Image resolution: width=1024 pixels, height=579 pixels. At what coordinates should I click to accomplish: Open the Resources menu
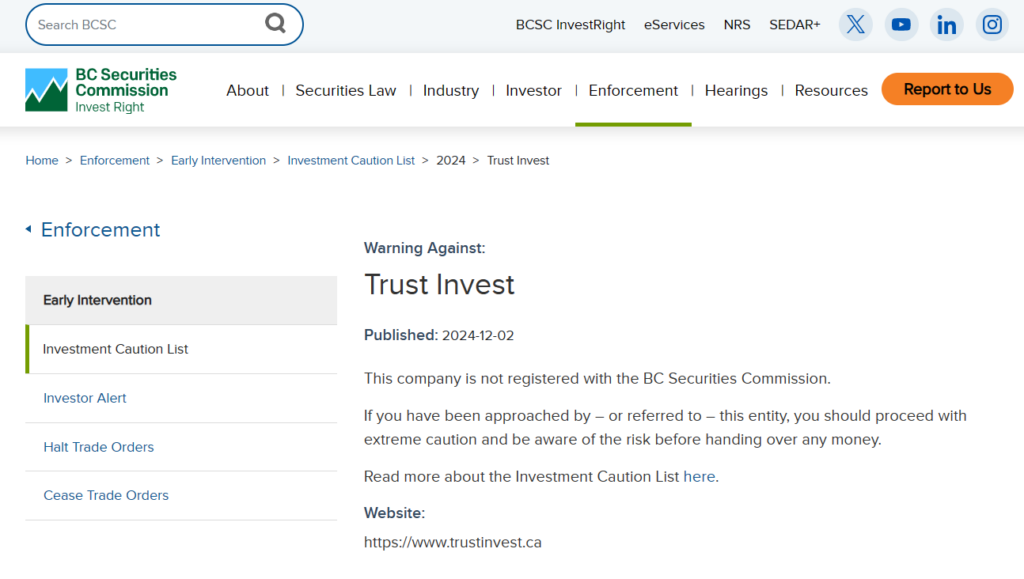pyautogui.click(x=831, y=90)
